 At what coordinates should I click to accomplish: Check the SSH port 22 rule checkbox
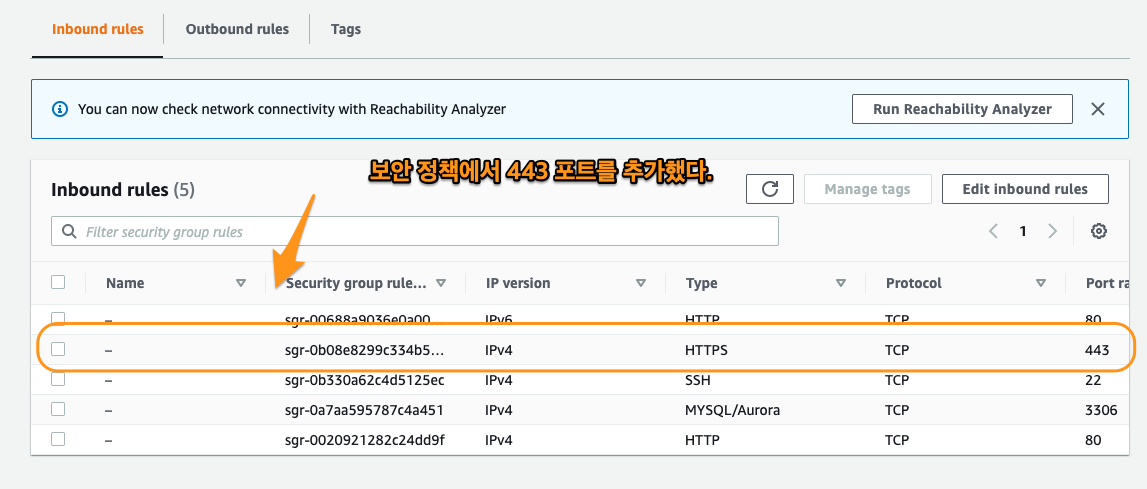[58, 380]
